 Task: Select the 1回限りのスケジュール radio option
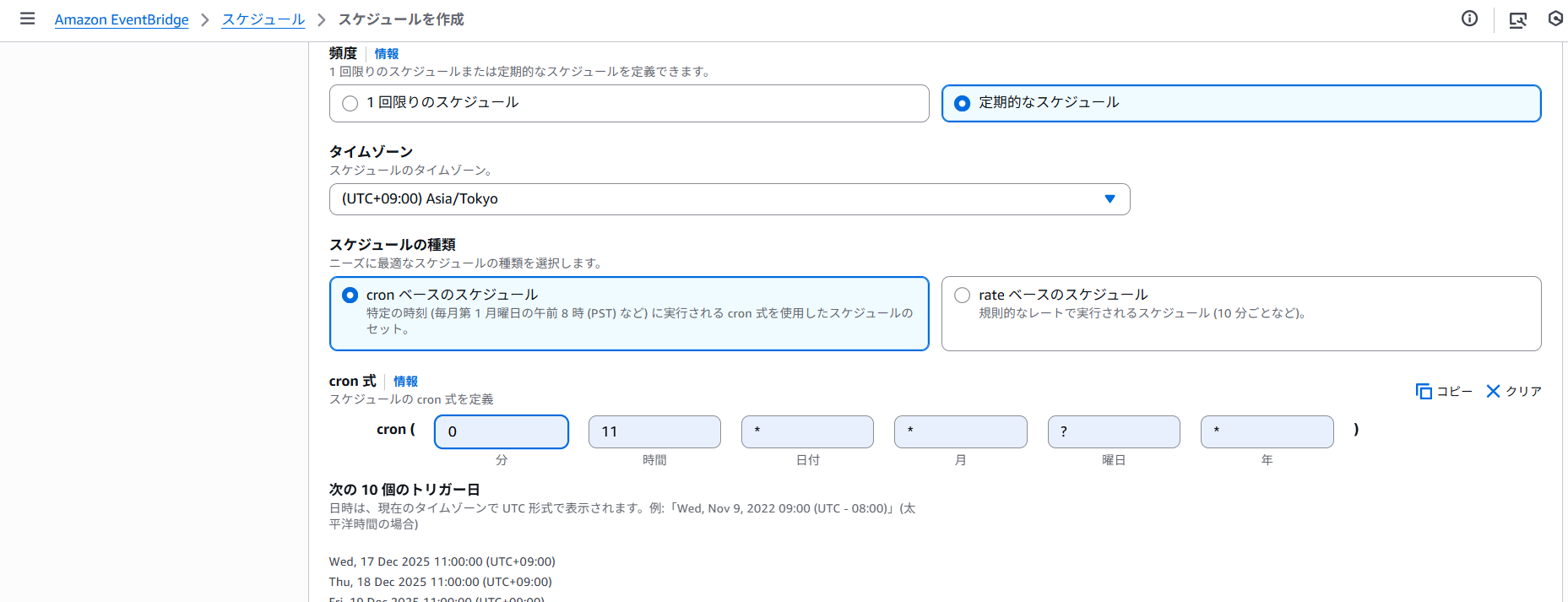350,103
